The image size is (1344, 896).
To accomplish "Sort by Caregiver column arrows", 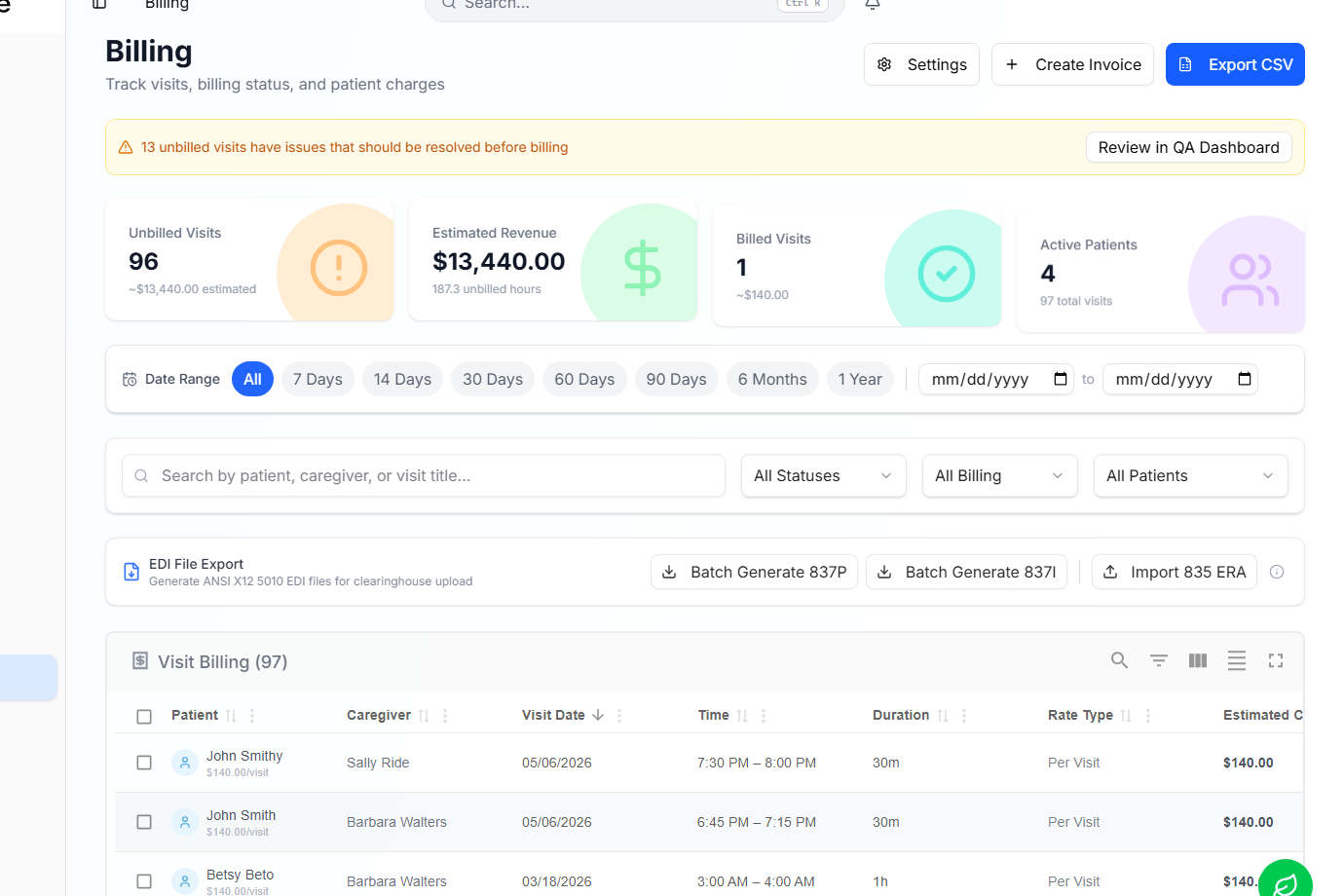I will (x=424, y=716).
